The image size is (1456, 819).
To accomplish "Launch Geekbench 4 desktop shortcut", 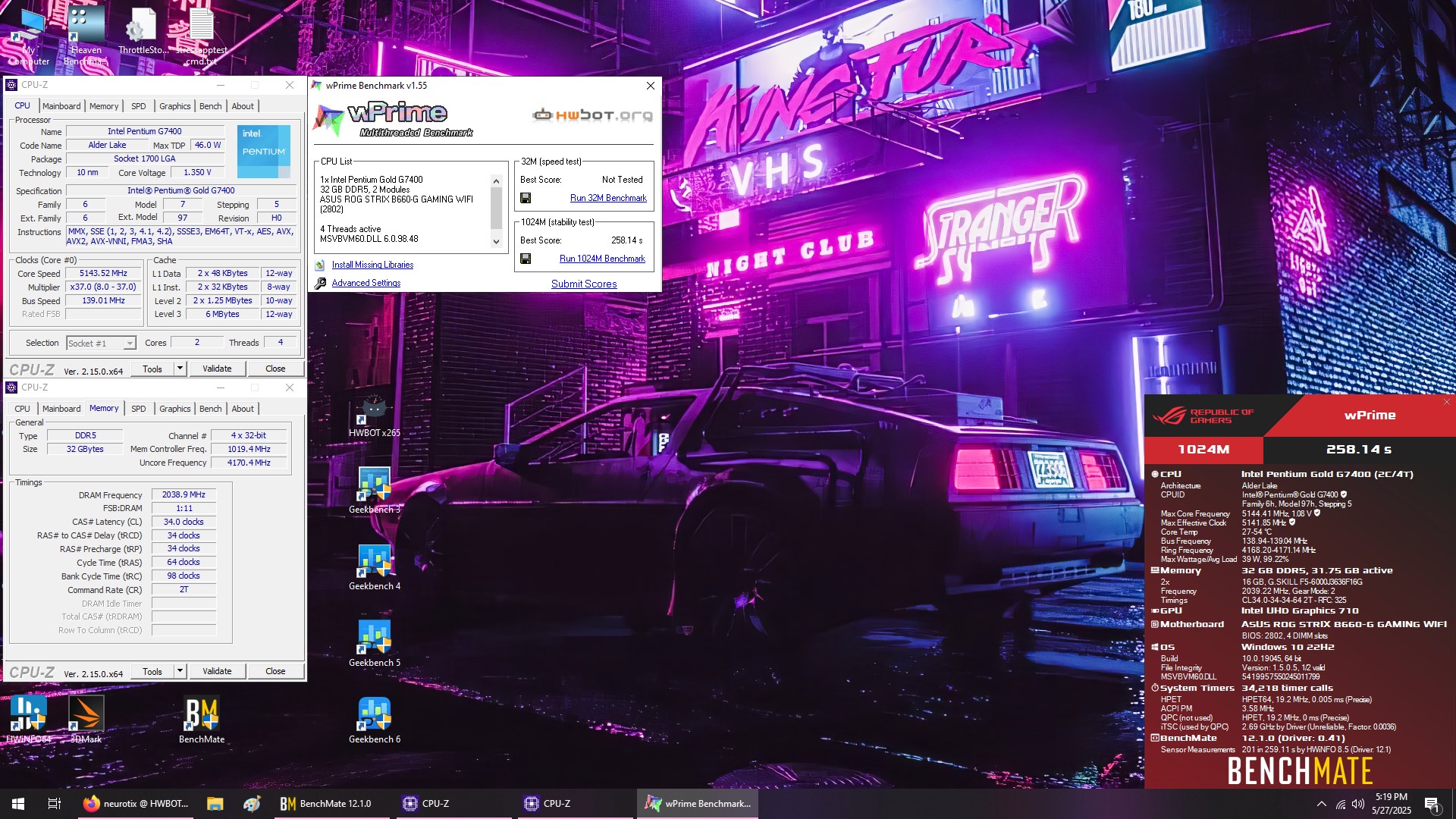I will tap(375, 568).
